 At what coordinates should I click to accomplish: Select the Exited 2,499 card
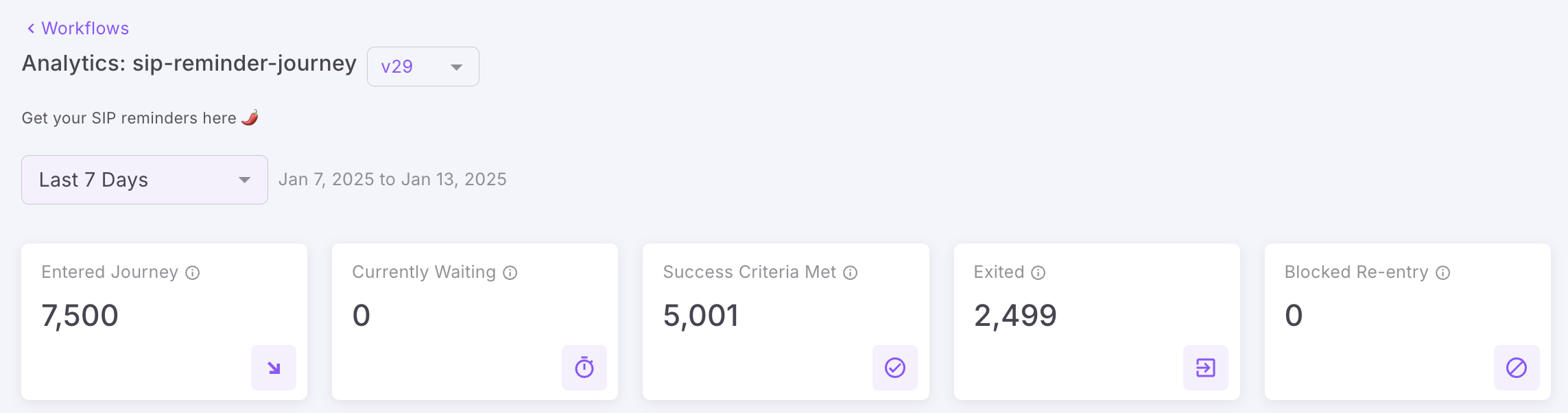[x=1097, y=322]
